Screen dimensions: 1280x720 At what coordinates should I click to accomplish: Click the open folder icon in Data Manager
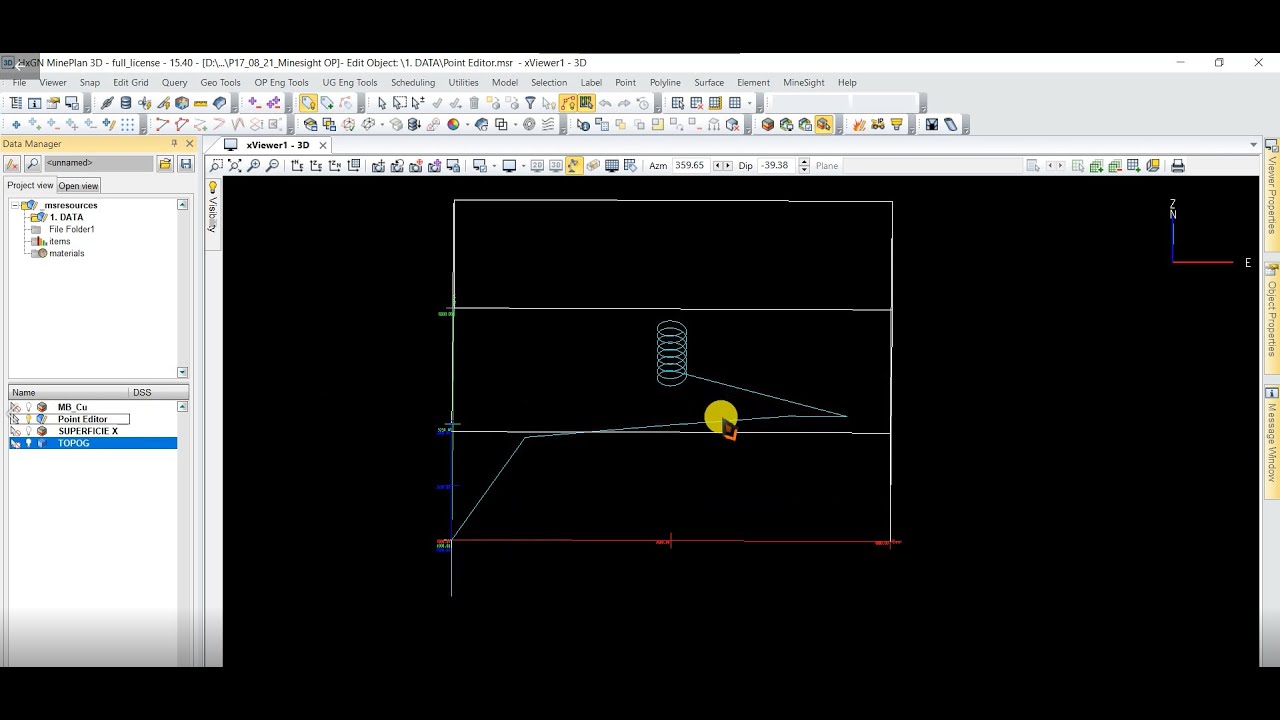pos(164,164)
